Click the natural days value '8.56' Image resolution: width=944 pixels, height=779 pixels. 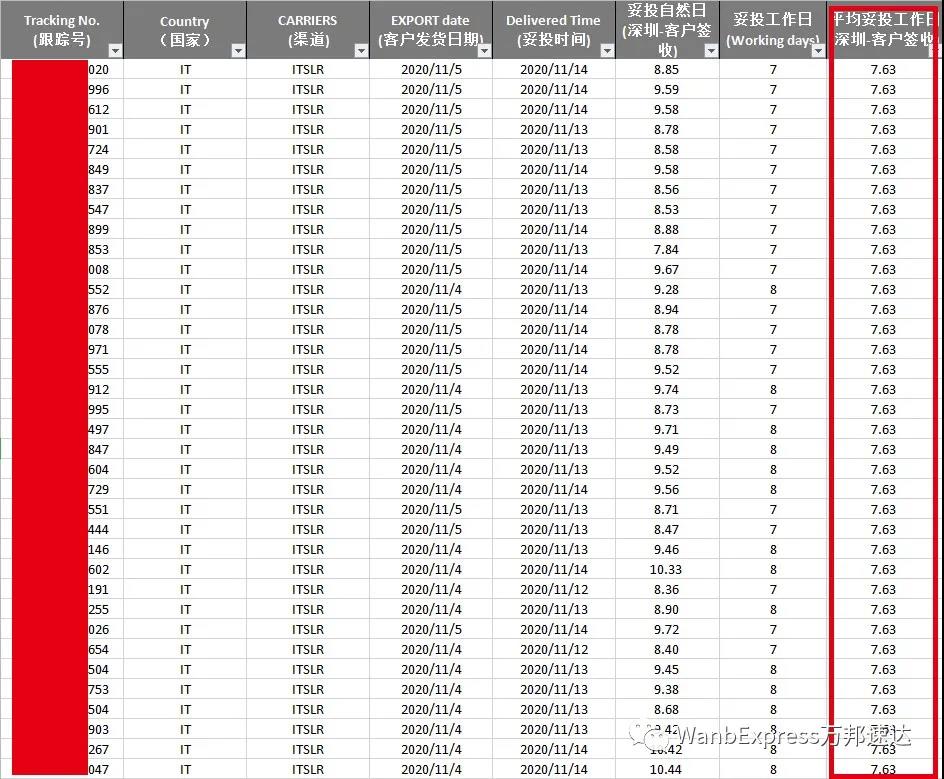click(666, 190)
